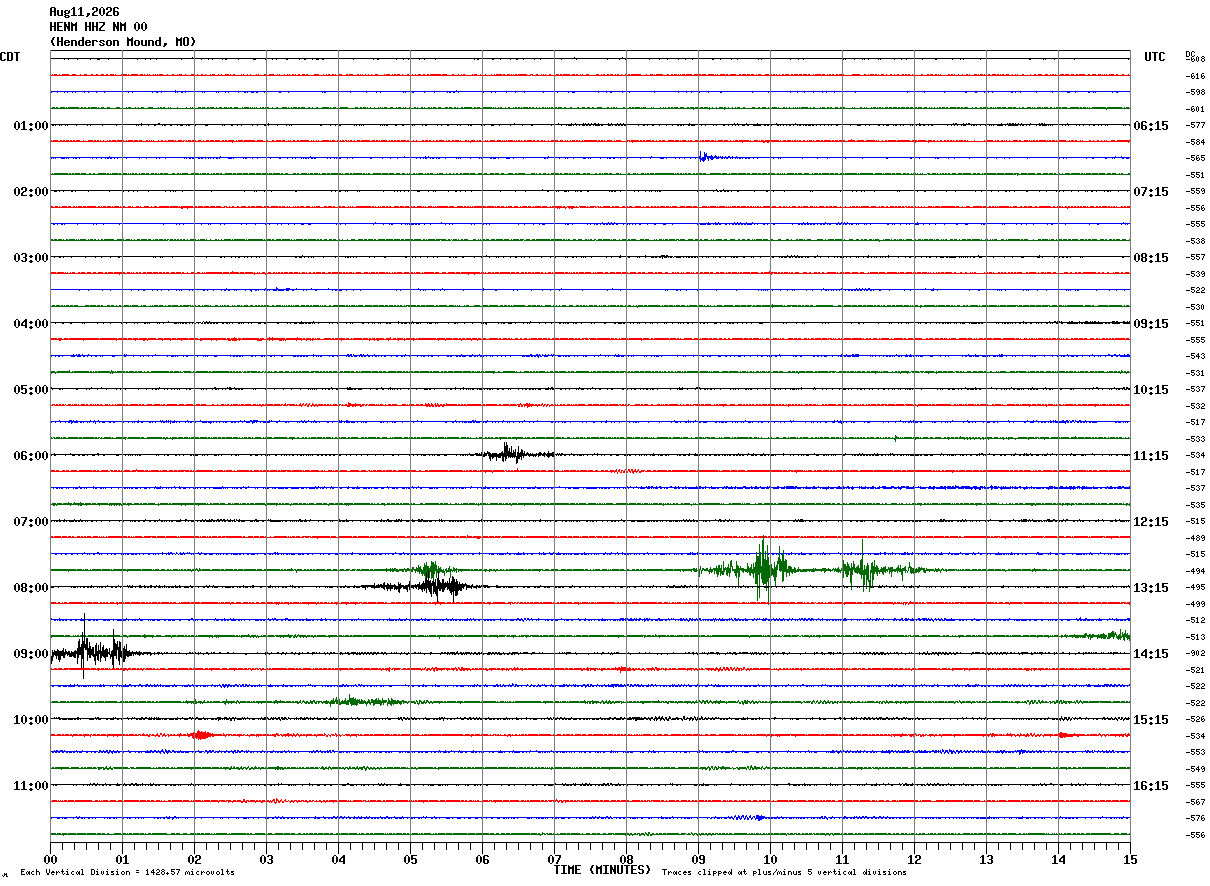The height and width of the screenshot is (886, 1210).
Task: Select the UTC time zone label
Action: point(1155,57)
